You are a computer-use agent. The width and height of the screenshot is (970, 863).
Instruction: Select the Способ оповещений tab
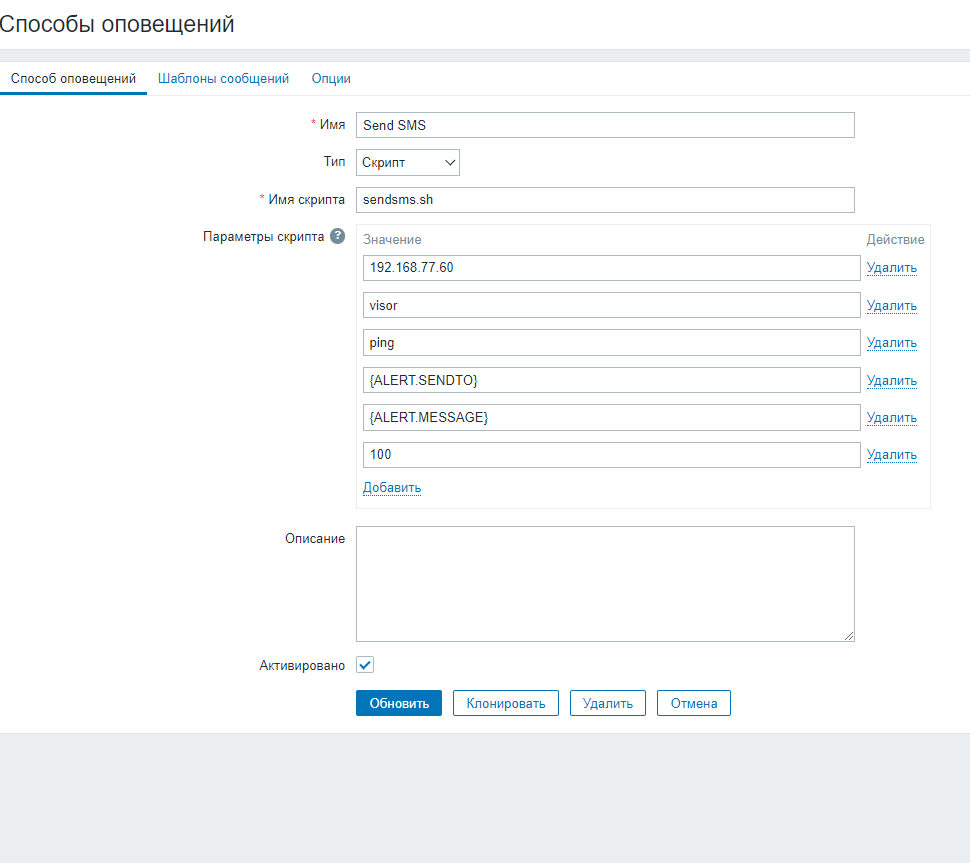coord(73,78)
